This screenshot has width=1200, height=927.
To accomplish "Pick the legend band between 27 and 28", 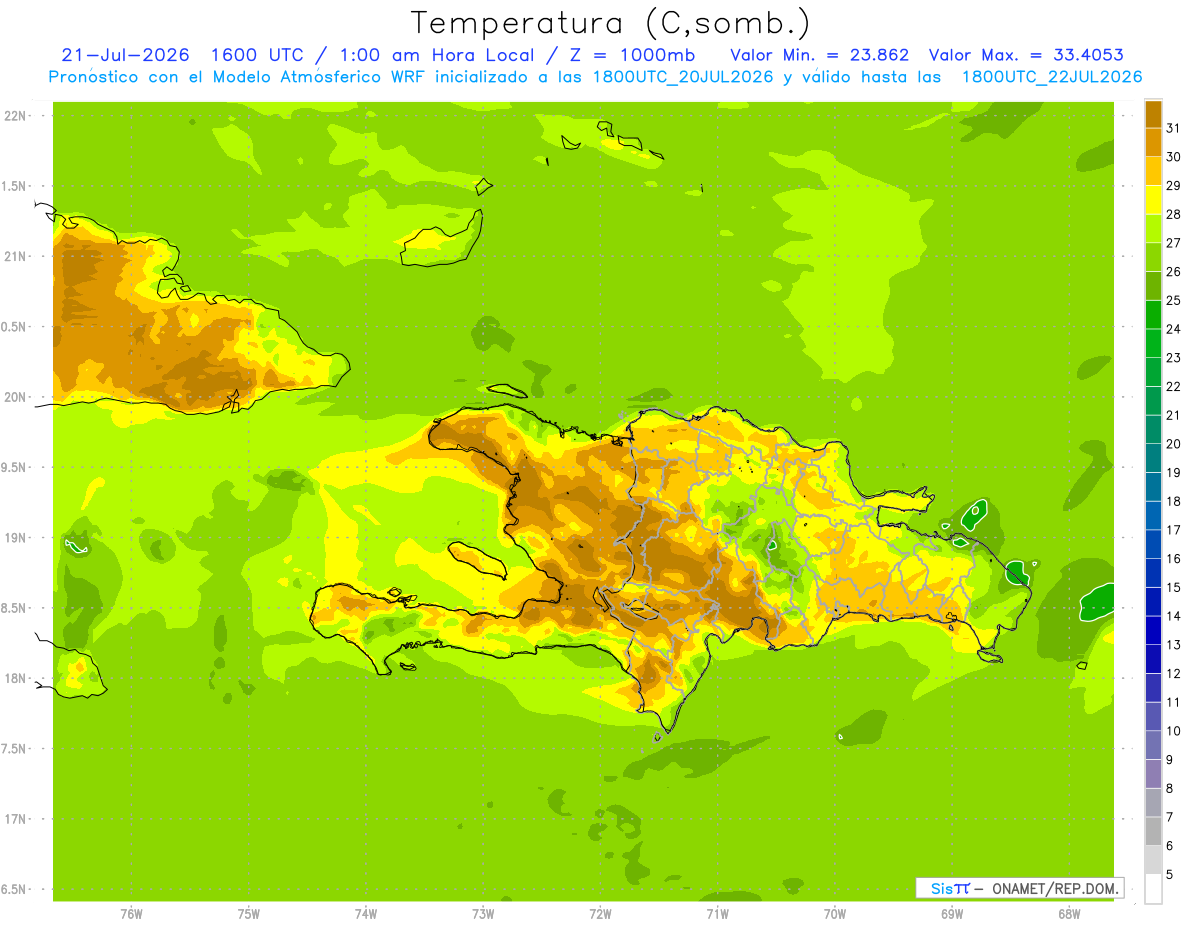I will tap(1153, 228).
